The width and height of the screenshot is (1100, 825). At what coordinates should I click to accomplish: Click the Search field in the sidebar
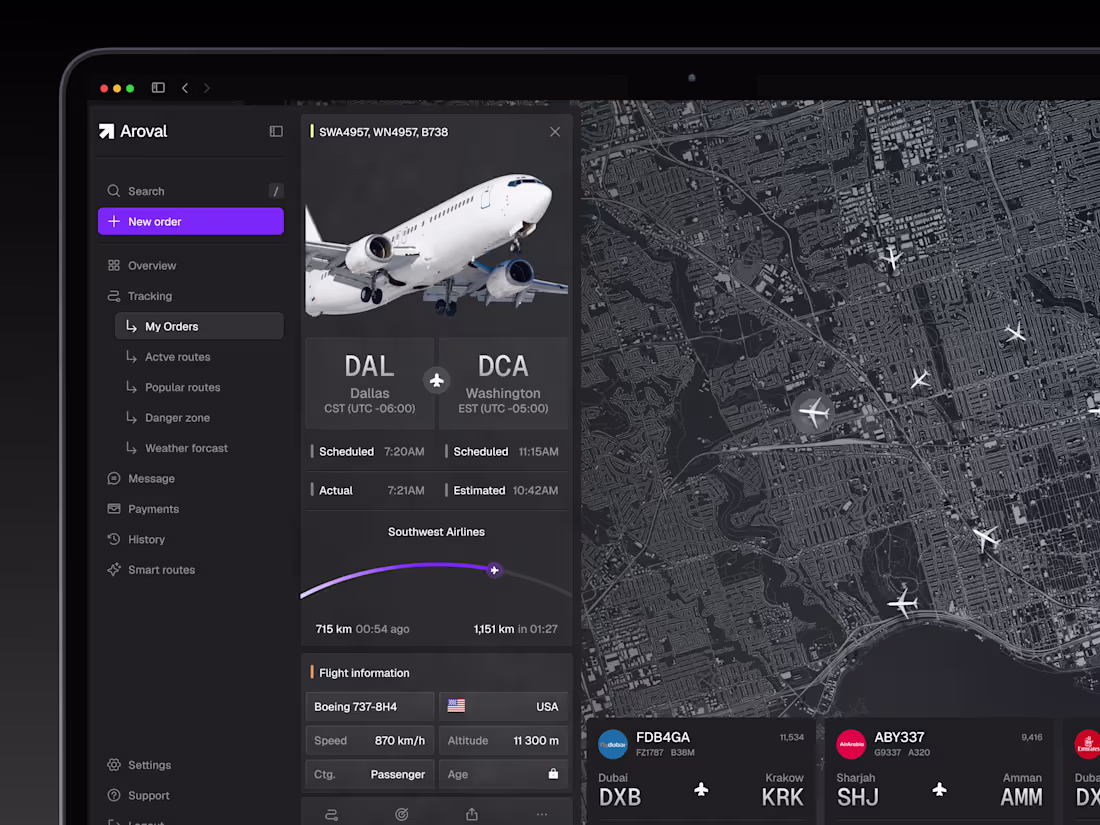(x=191, y=191)
